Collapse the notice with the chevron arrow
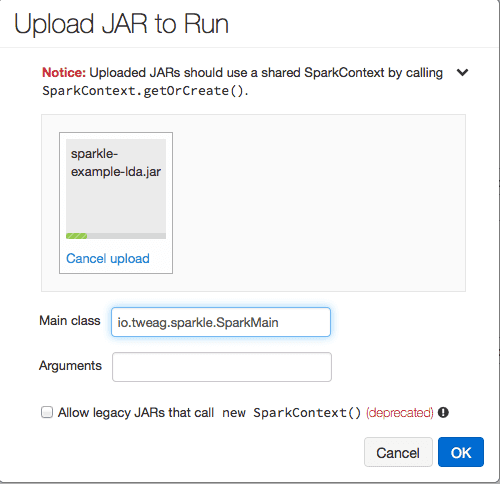The image size is (500, 484). coord(462,72)
